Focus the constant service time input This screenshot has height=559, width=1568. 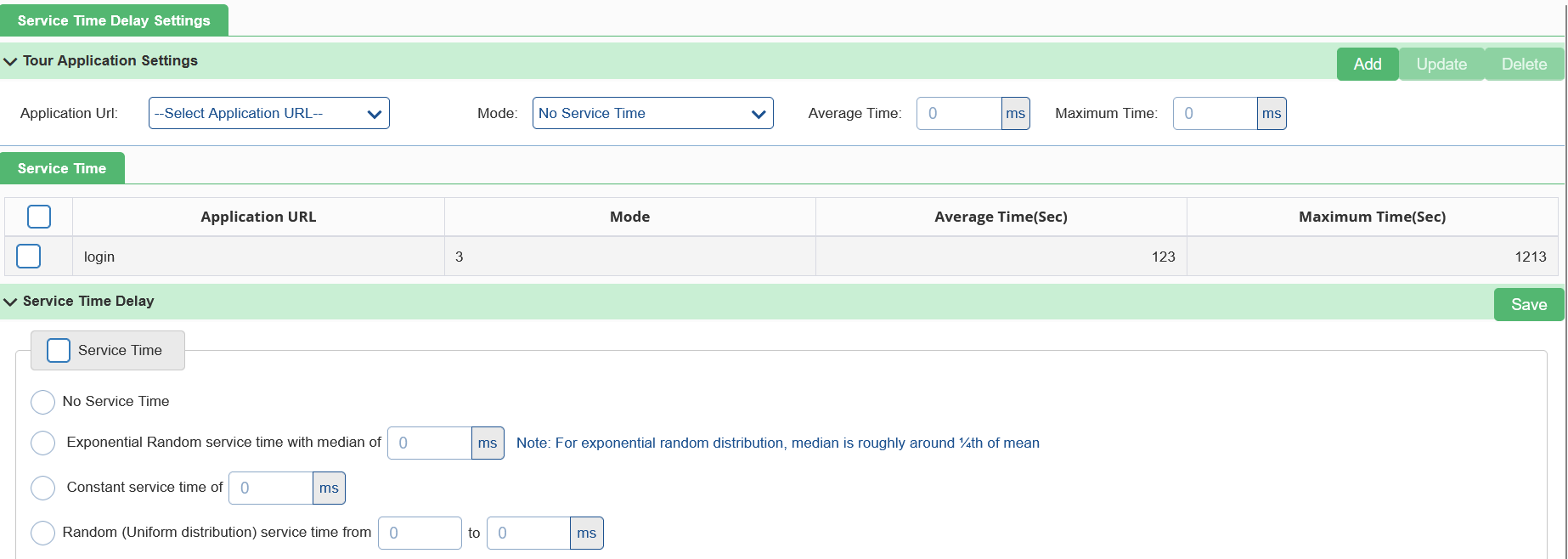pos(271,488)
